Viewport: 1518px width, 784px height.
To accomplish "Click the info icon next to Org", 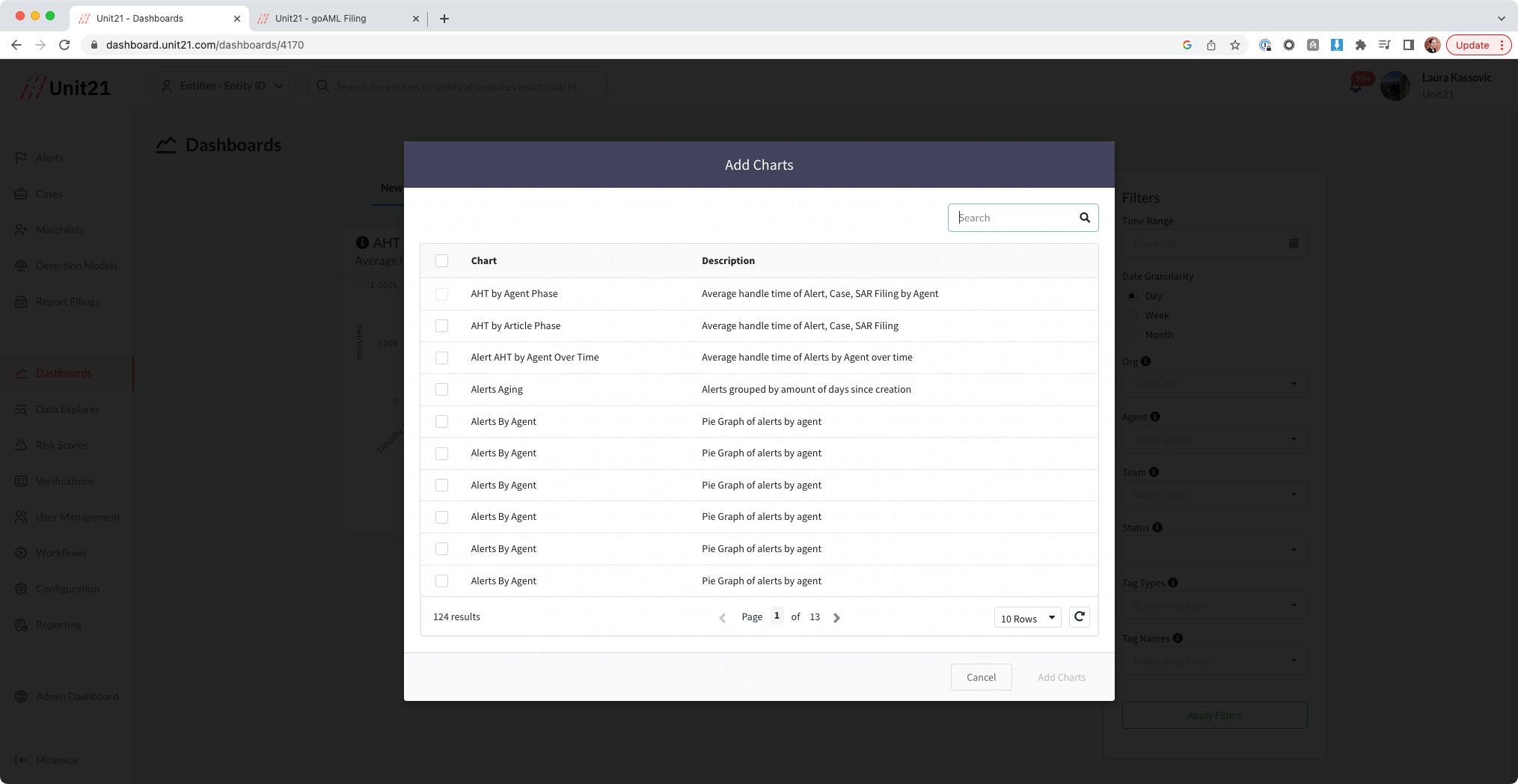I will coord(1145,361).
